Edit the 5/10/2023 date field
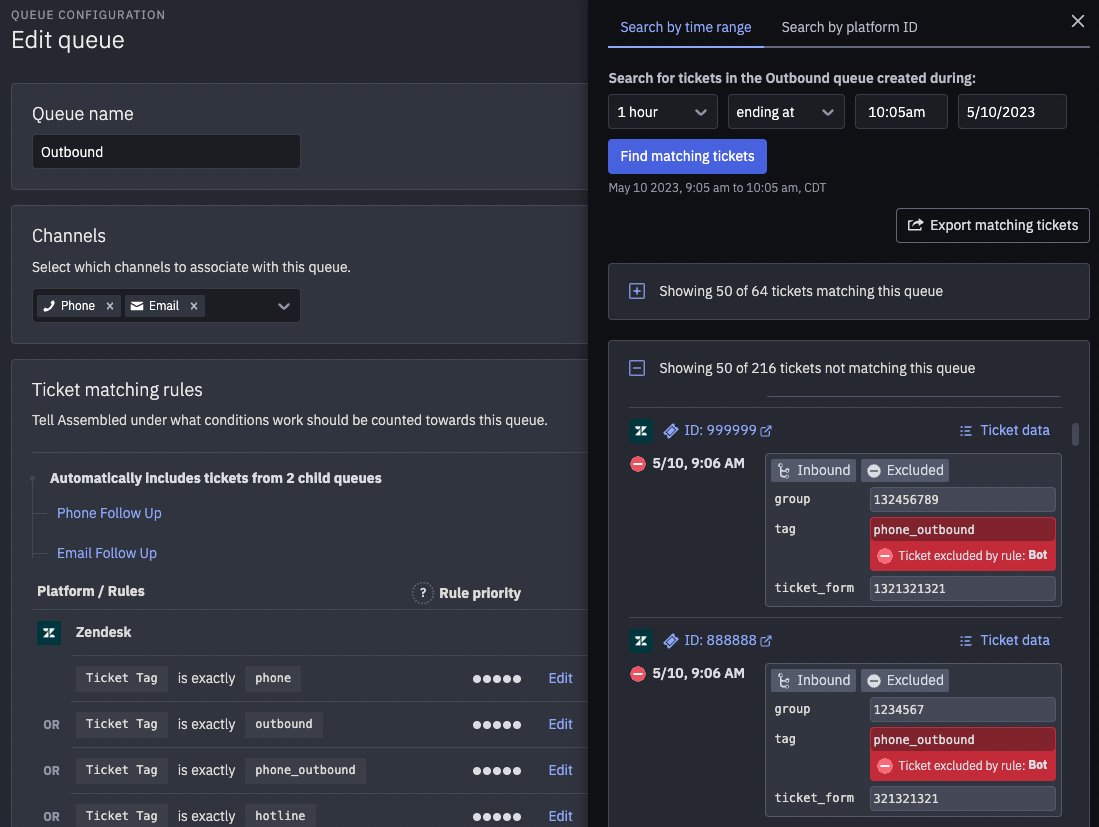 [1012, 112]
